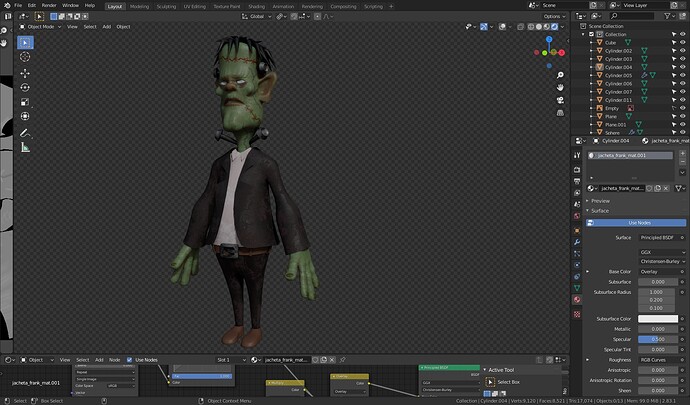The height and width of the screenshot is (405, 690).
Task: Open the GGX distribution dropdown
Action: tap(662, 252)
